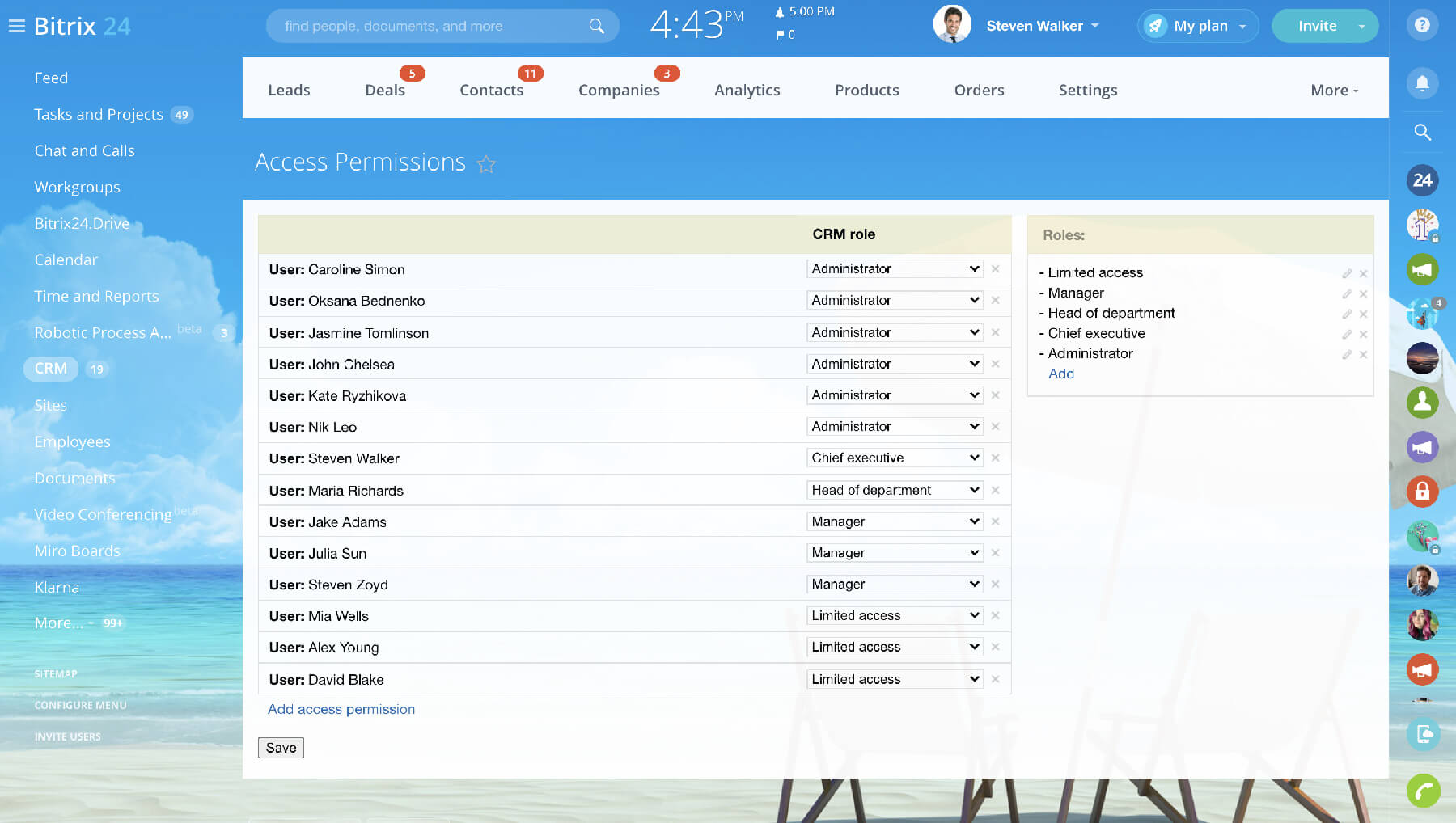Click Add access permission link
The image size is (1456, 823).
341,709
